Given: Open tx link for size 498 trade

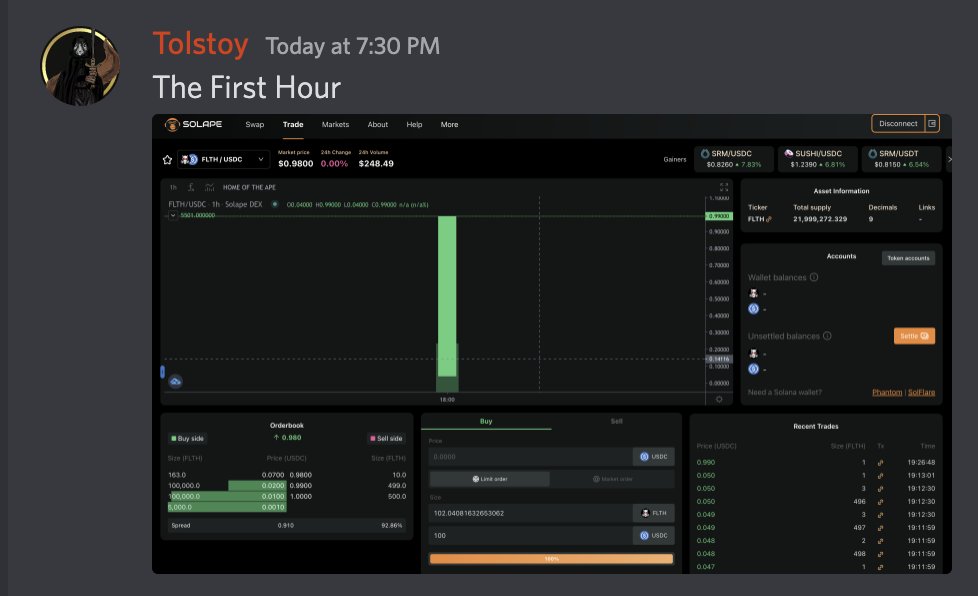Looking at the screenshot, I should click(881, 554).
